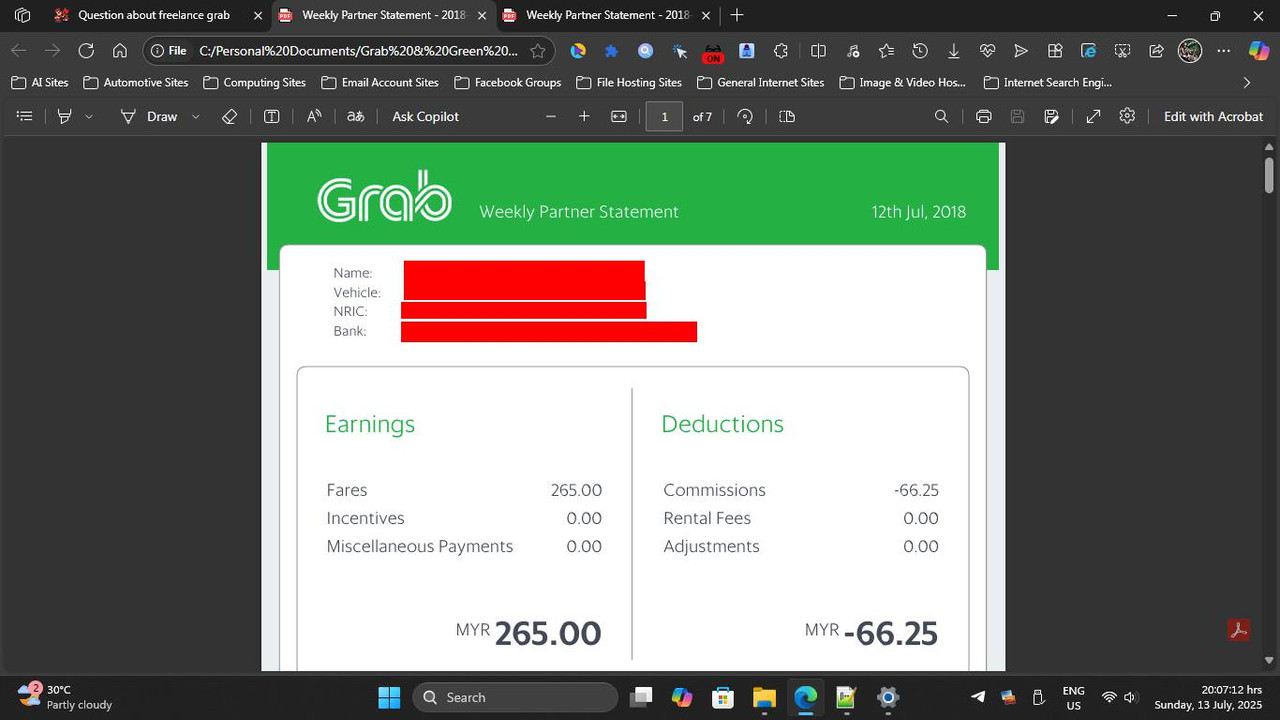Screen dimensions: 1280x720
Task: Zoom out the PDF with minus icon
Action: pyautogui.click(x=551, y=117)
